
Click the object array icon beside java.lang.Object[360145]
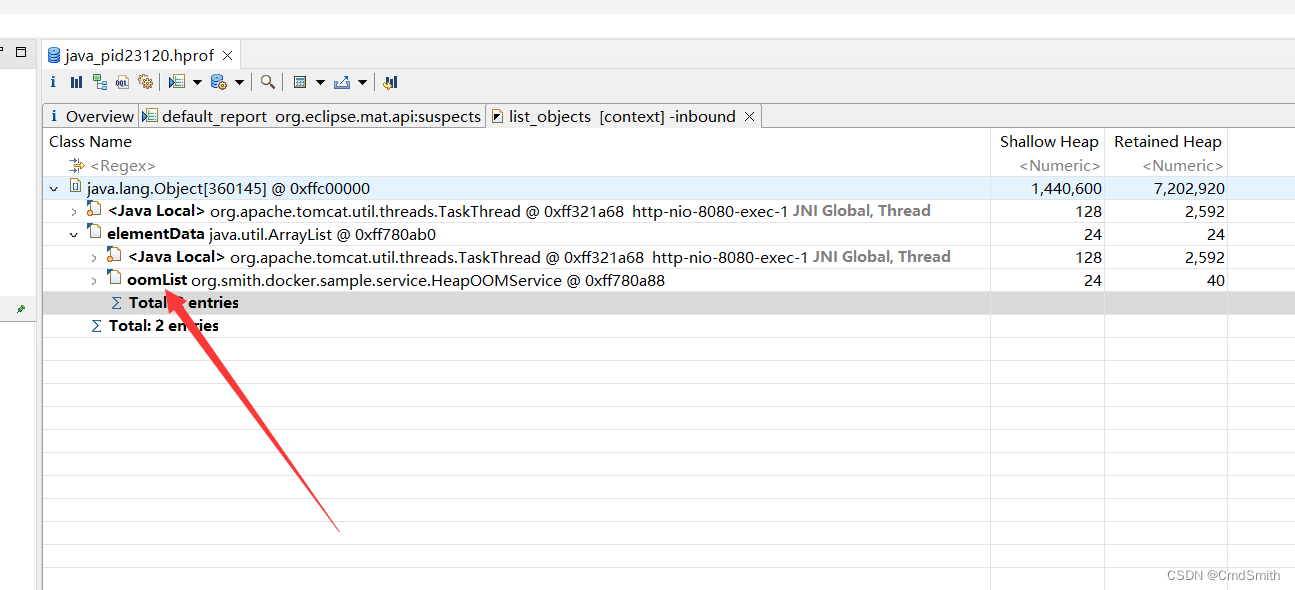75,187
